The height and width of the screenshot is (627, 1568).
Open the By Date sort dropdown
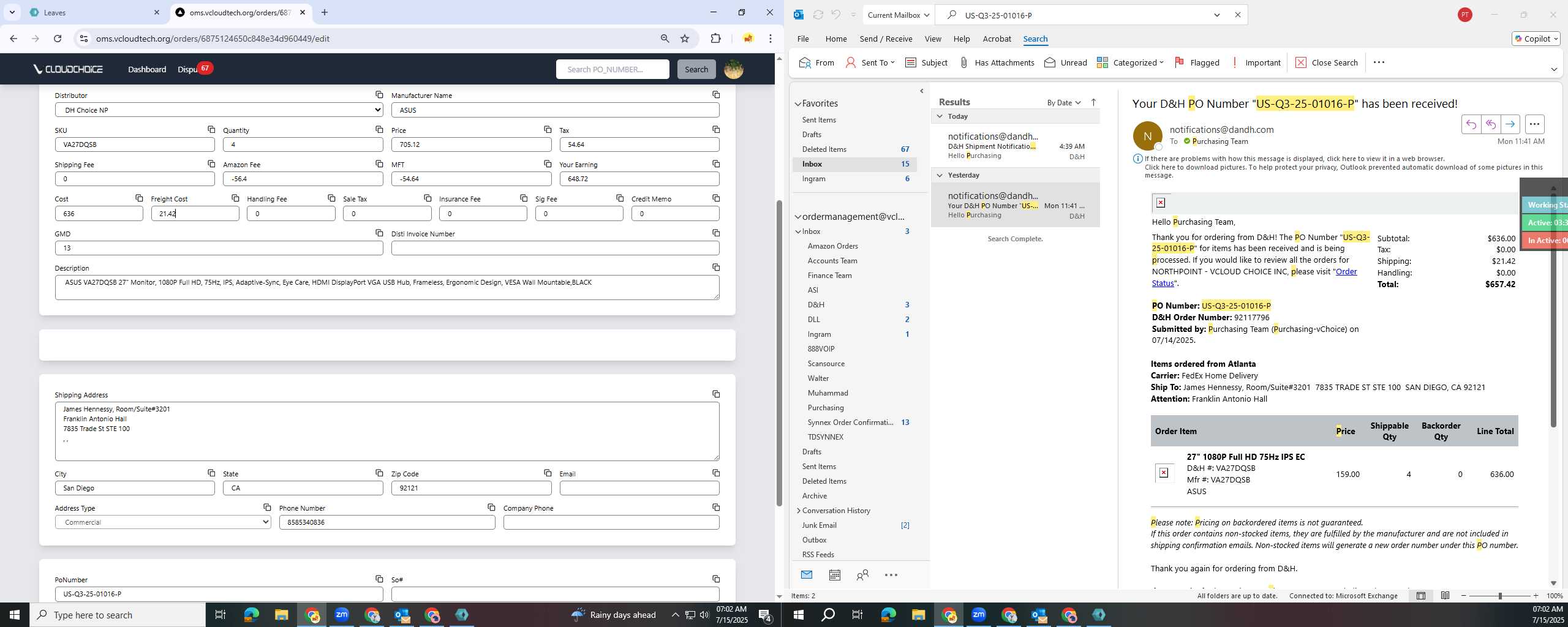[1064, 102]
